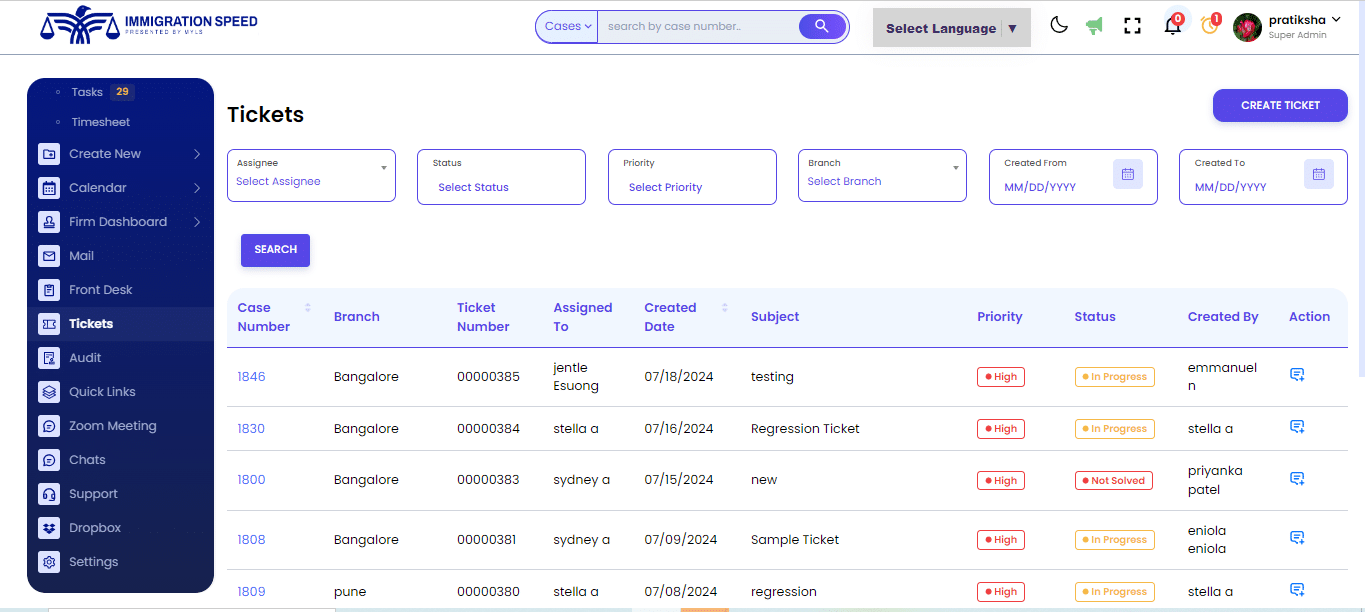Viewport: 1365px width, 612px height.
Task: Open the Zoom Meeting sidebar icon
Action: pyautogui.click(x=49, y=425)
